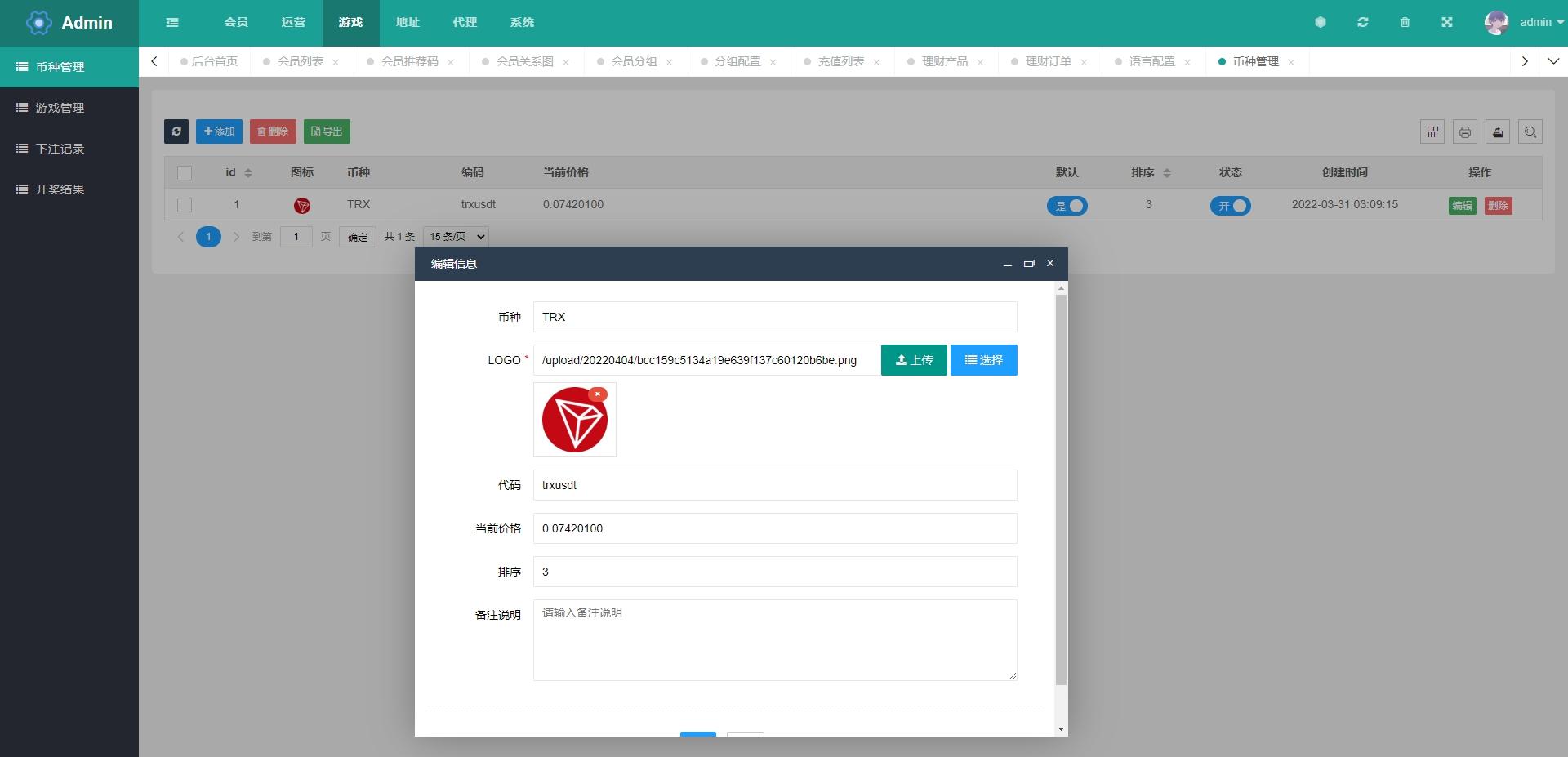Click the 上传 upload button
The width and height of the screenshot is (1568, 757).
[x=914, y=360]
